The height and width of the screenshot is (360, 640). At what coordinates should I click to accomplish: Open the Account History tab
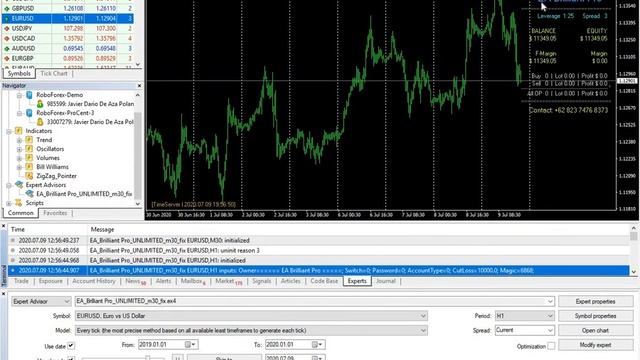coord(94,281)
